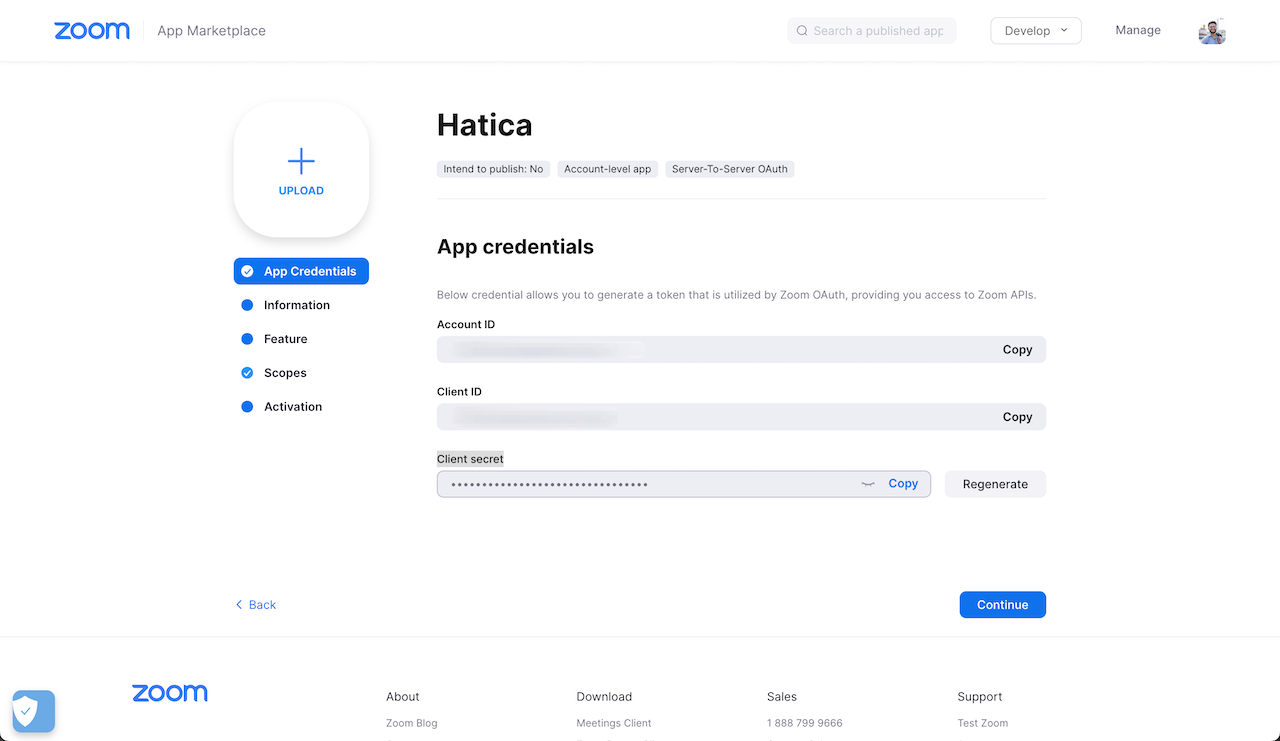Click the Continue button
The width and height of the screenshot is (1280, 741).
[1002, 605]
